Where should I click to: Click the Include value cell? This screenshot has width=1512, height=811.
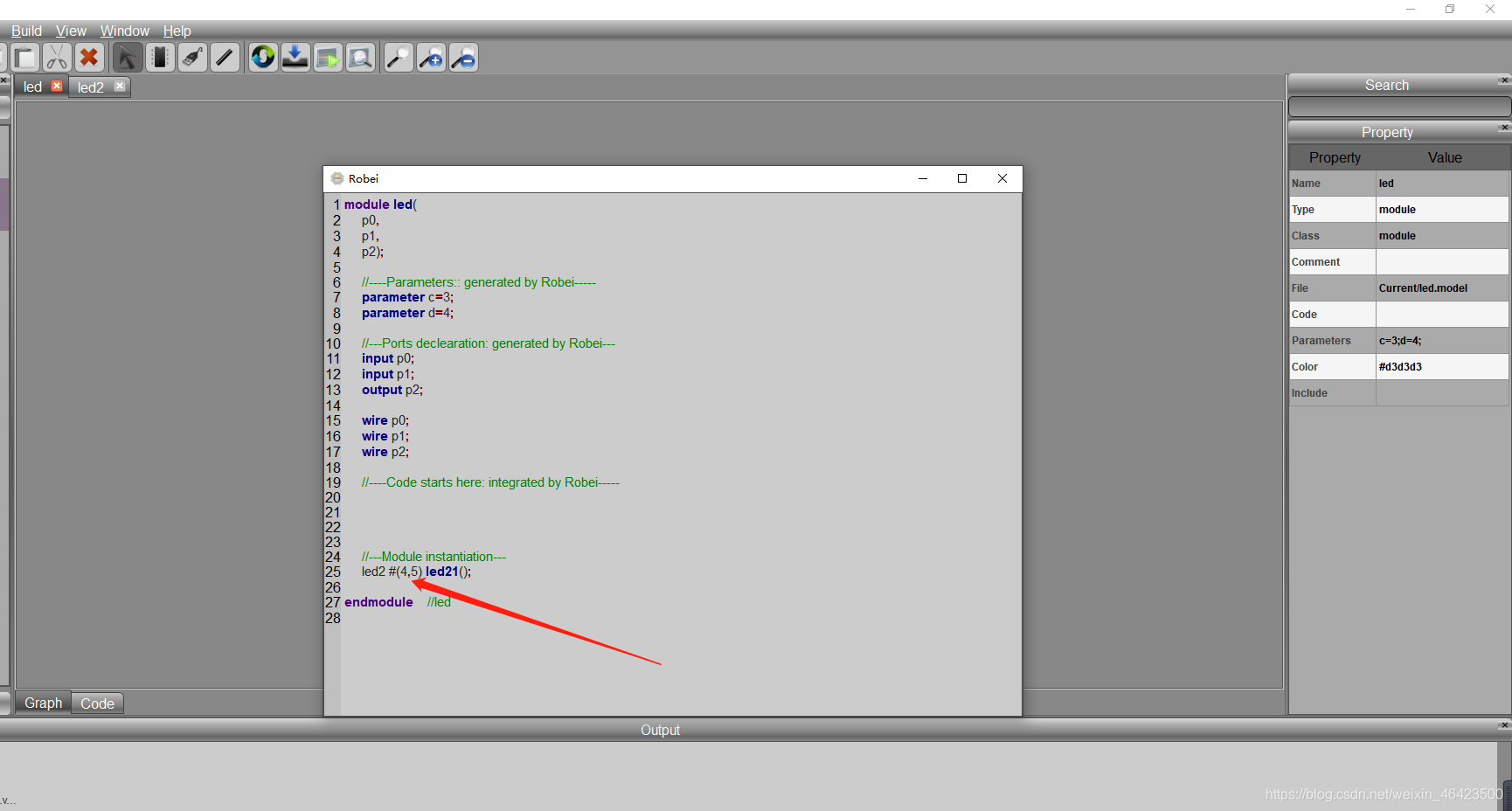[x=1442, y=393]
